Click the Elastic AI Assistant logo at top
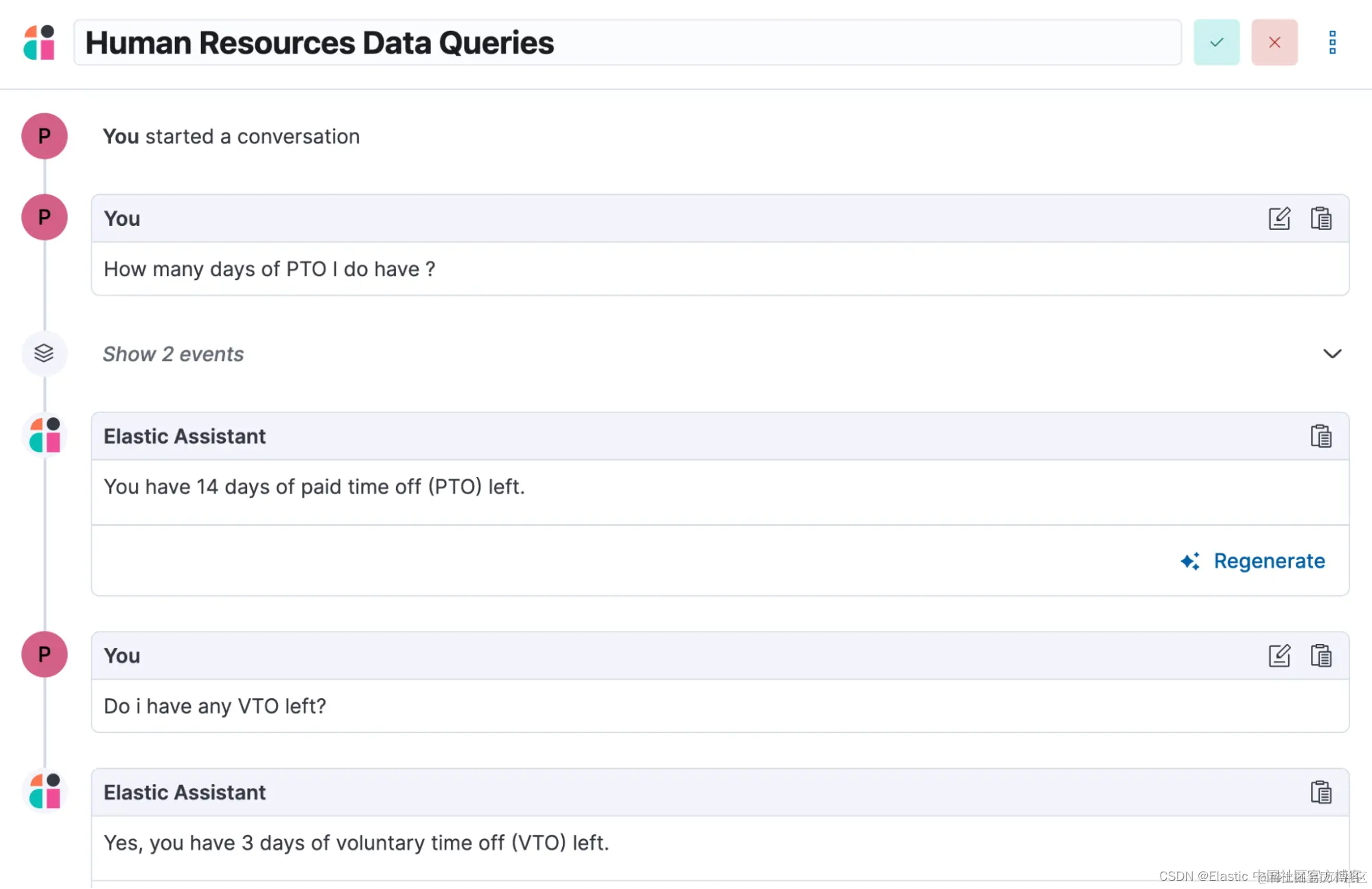Screen dimensions: 1372x889 [39, 43]
